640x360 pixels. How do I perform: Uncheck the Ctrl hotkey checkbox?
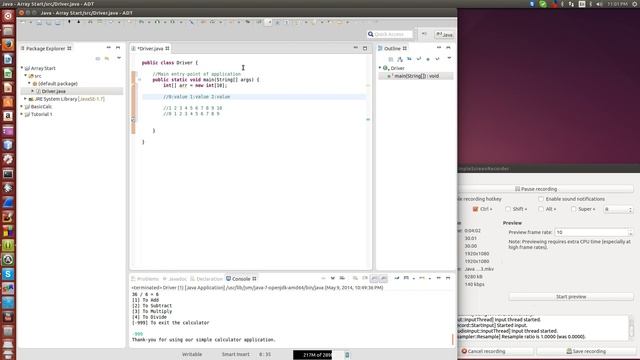(x=475, y=209)
